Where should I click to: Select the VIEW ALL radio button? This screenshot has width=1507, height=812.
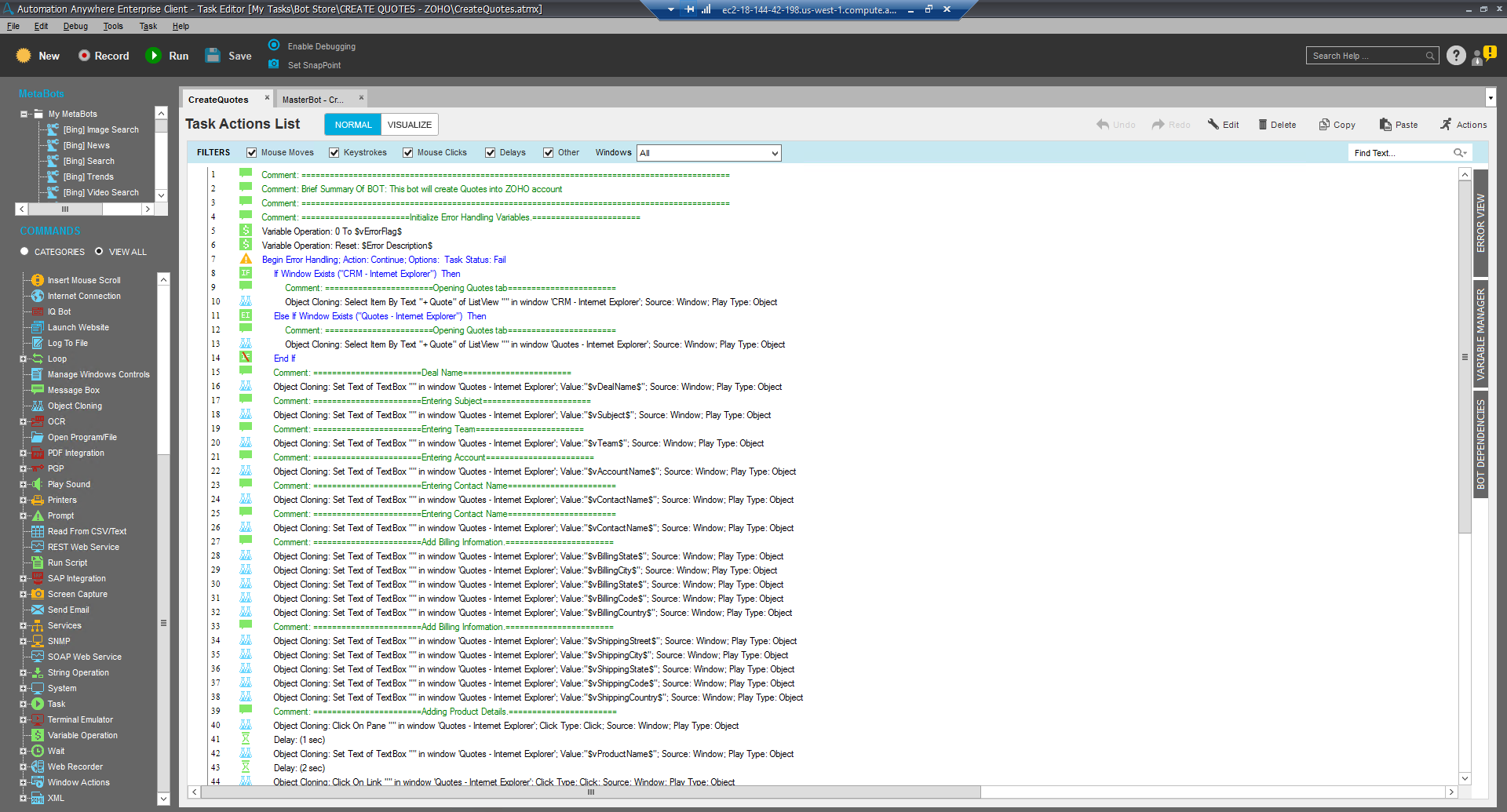coord(99,252)
